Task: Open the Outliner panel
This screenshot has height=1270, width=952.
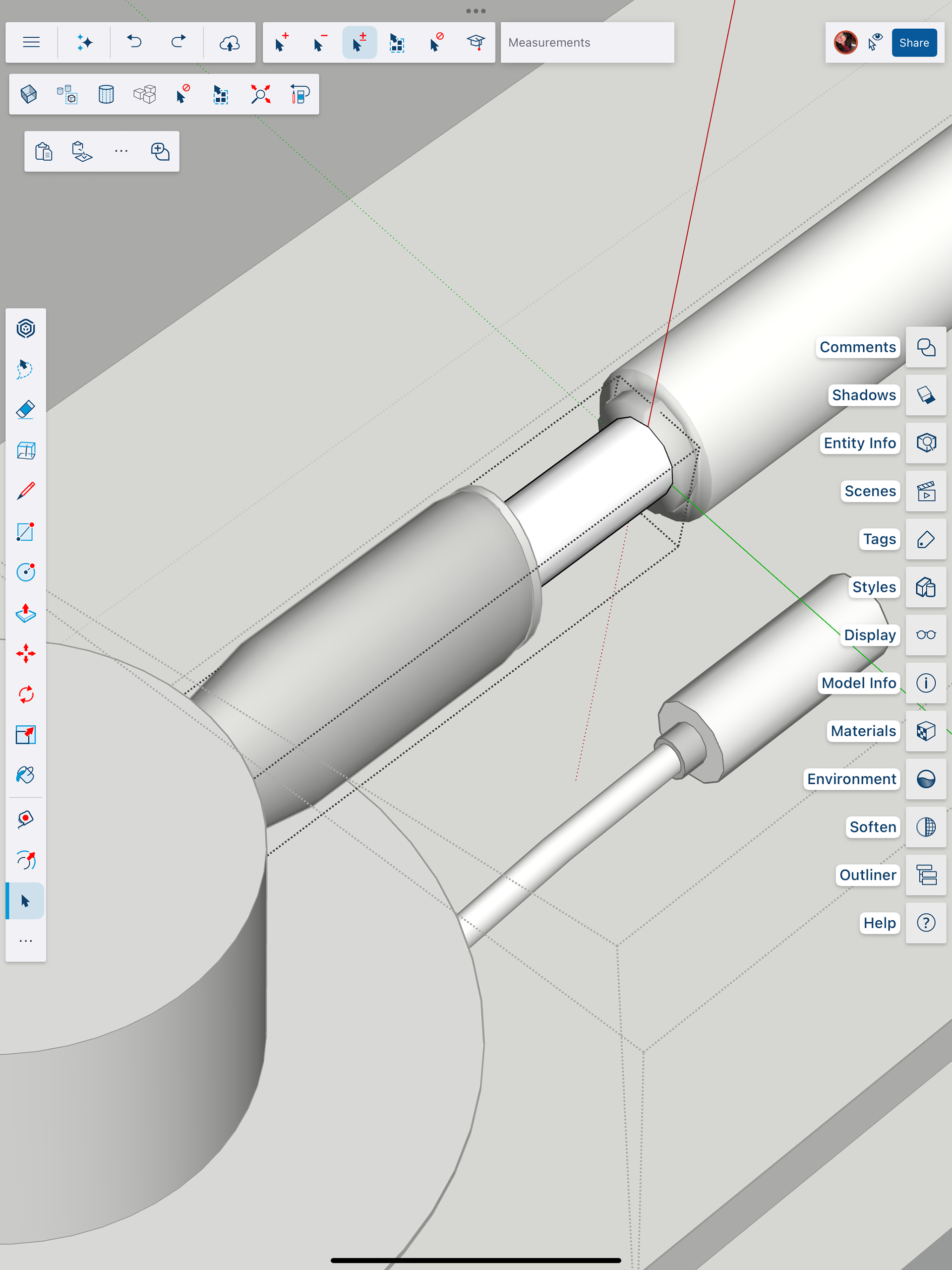Action: click(926, 875)
